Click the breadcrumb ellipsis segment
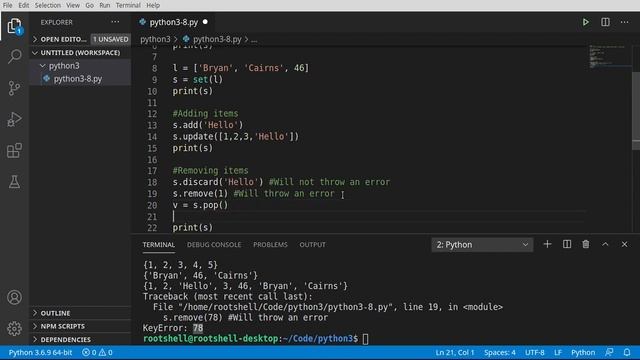This screenshot has height=360, width=640. [x=254, y=40]
